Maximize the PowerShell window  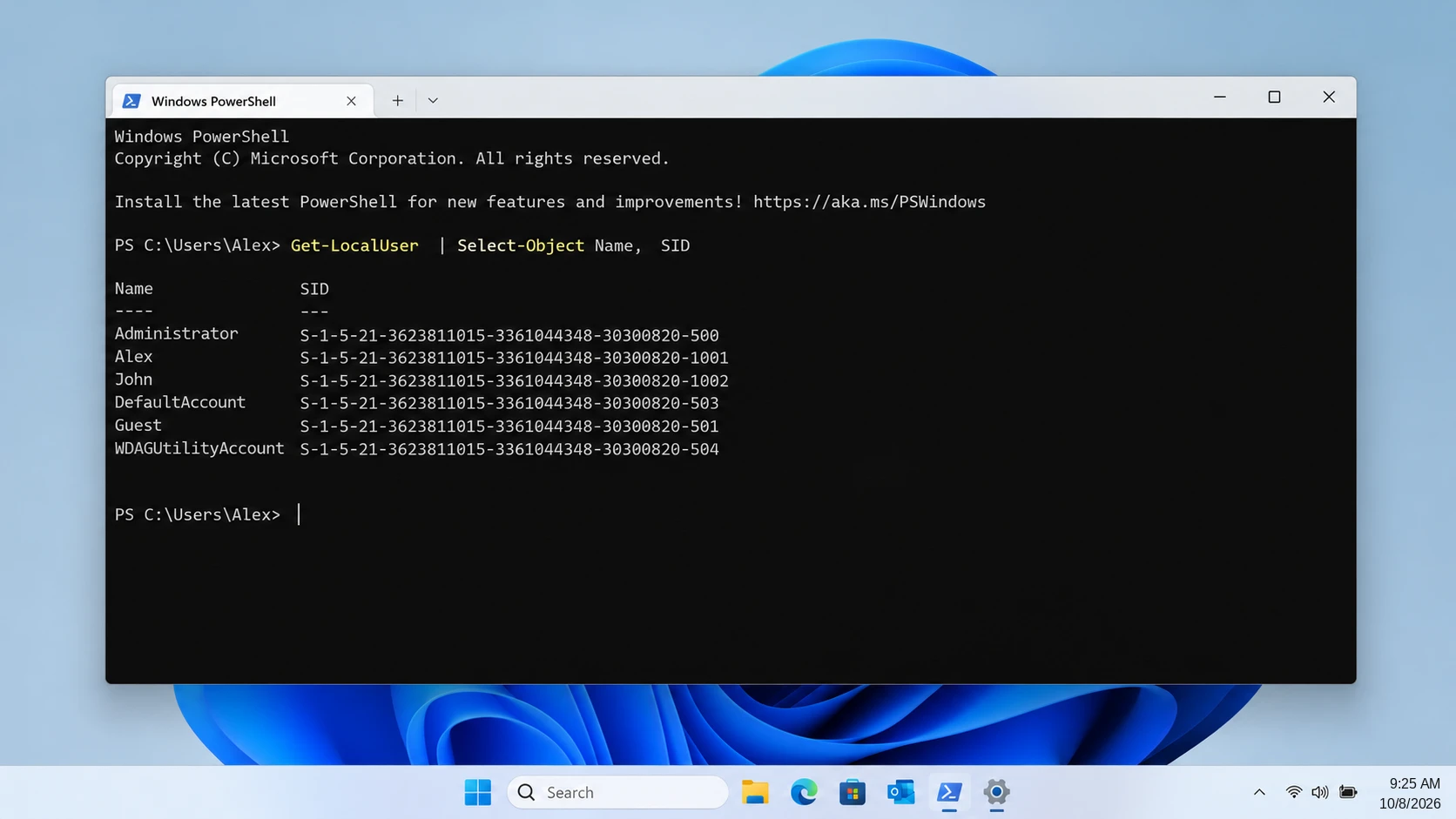1274,97
